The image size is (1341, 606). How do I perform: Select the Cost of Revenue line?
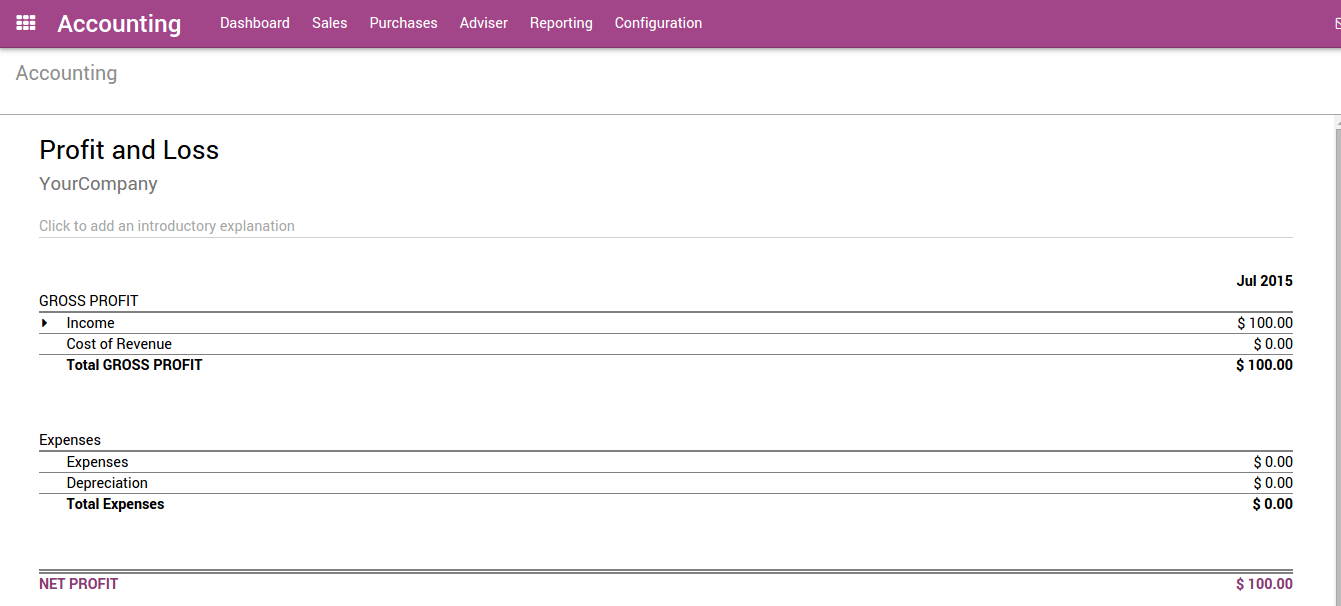coord(119,343)
